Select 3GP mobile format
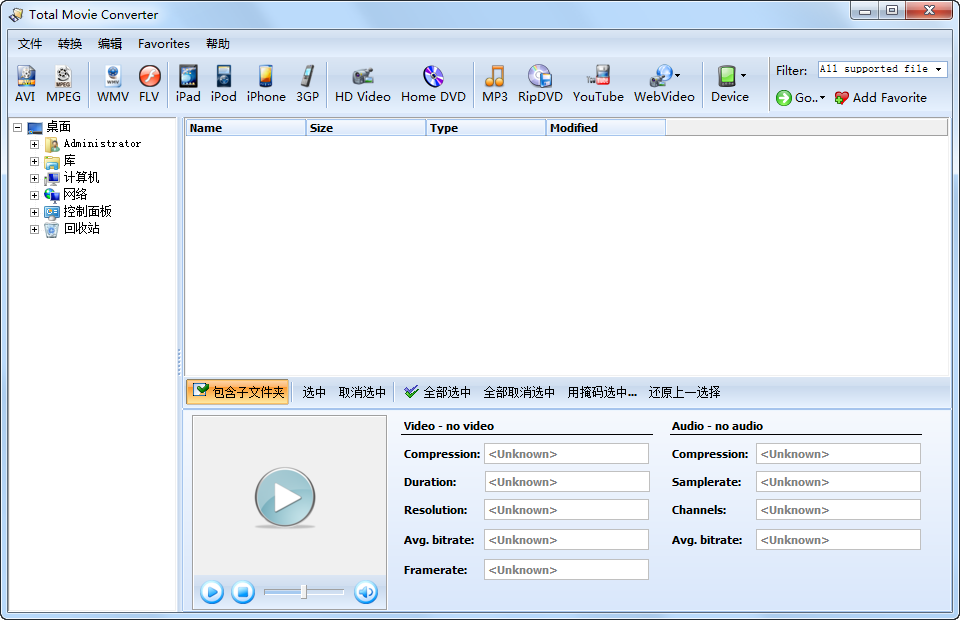Viewport: 960px width, 620px height. tap(307, 84)
